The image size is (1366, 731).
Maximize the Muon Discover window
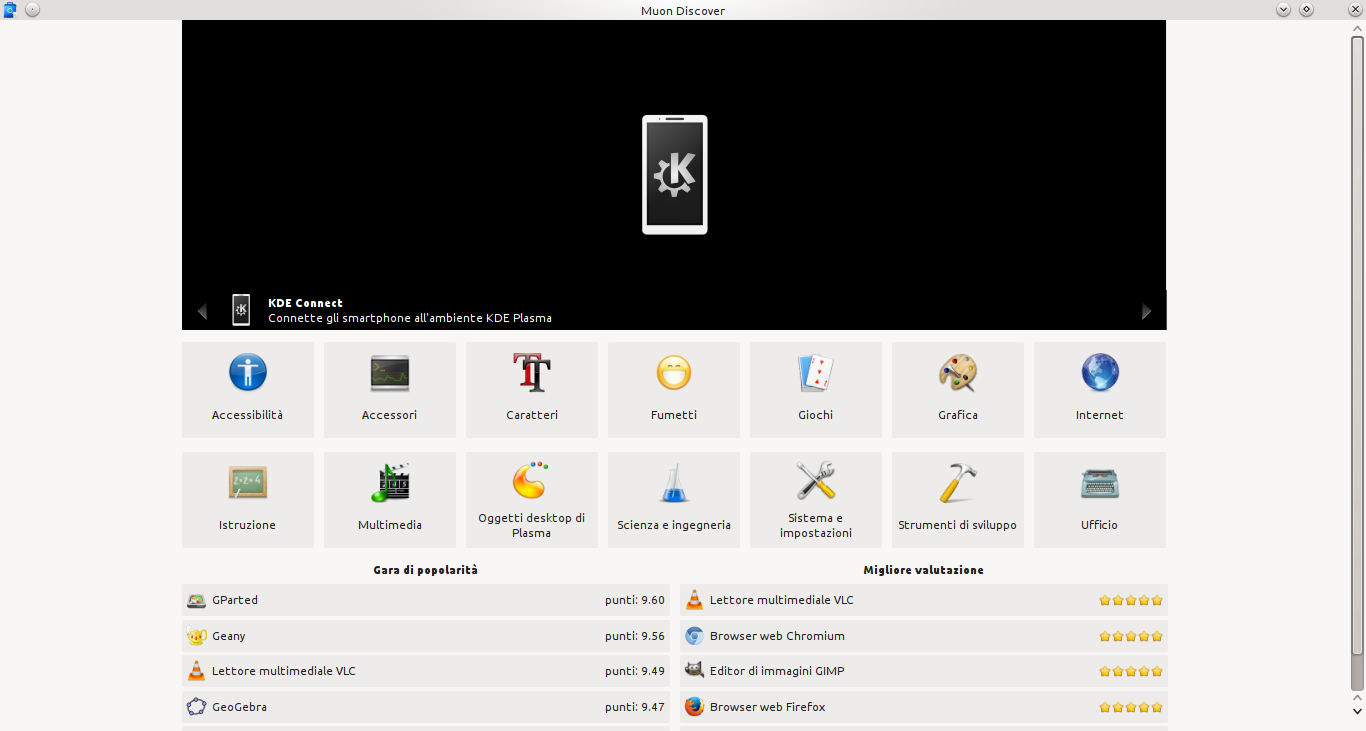(x=1306, y=10)
